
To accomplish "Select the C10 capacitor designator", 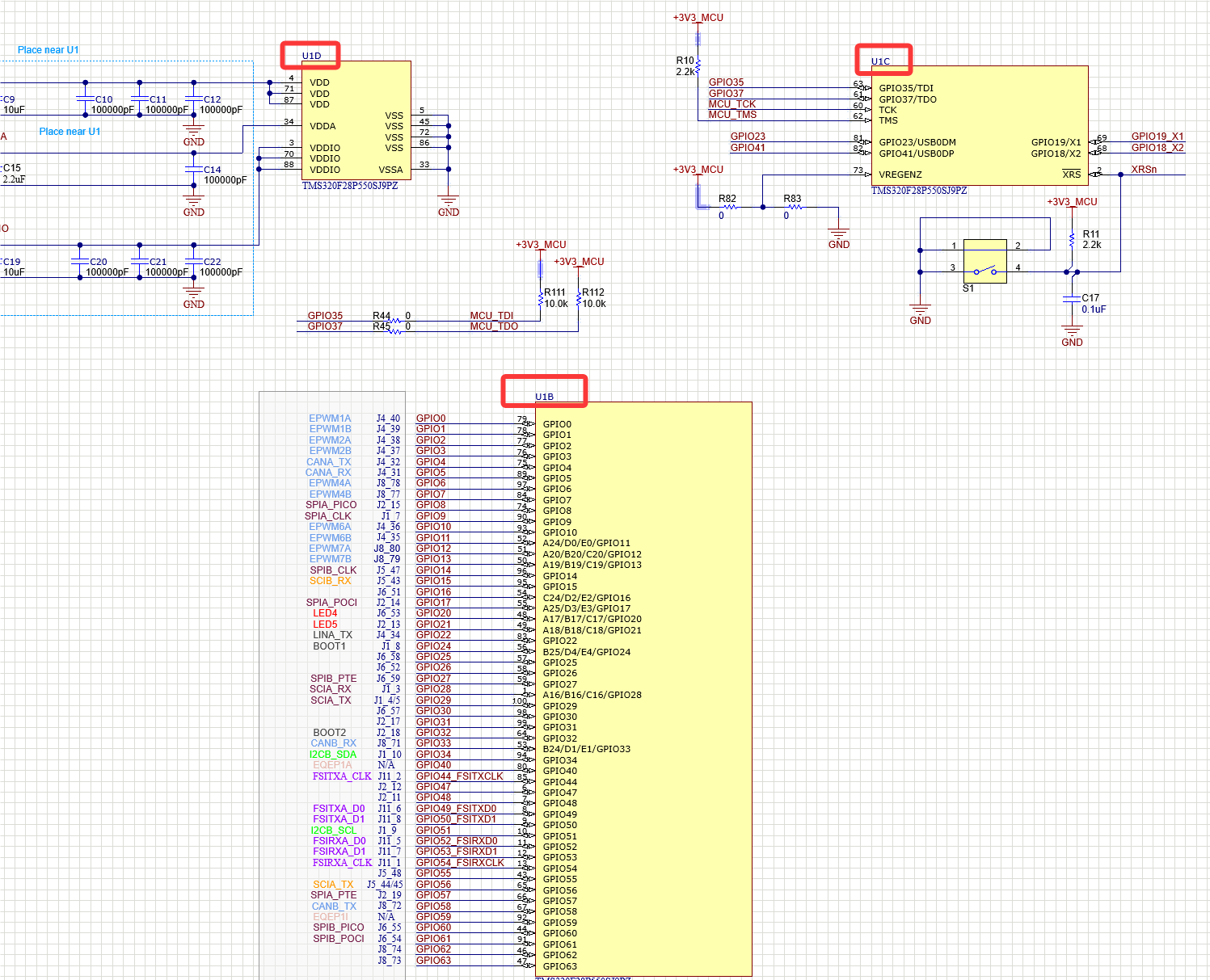I will click(x=104, y=99).
